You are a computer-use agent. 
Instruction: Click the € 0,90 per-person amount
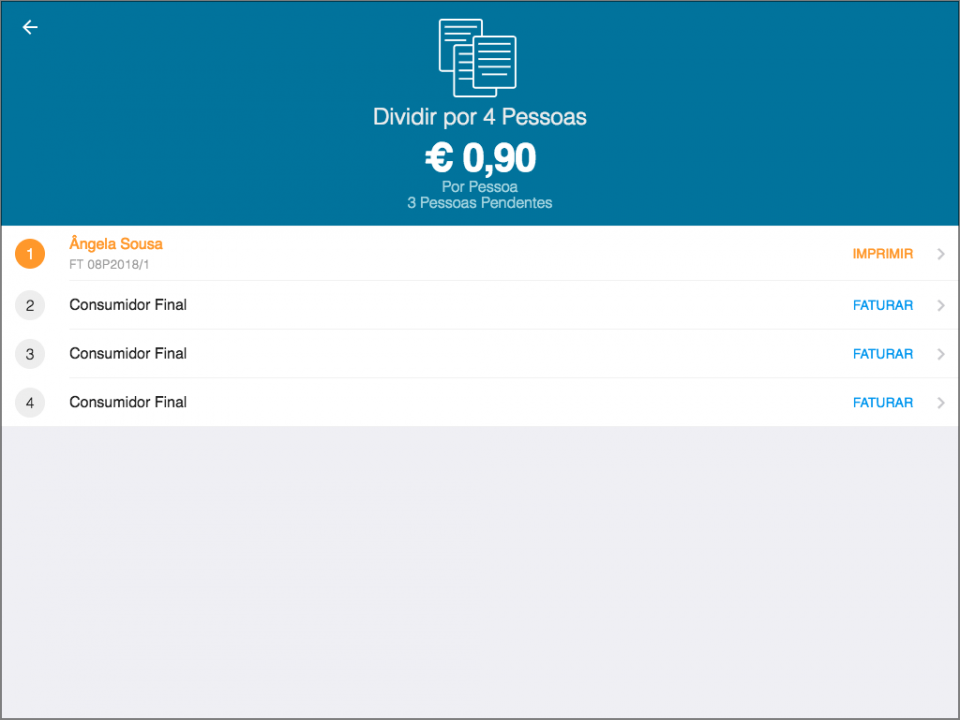[480, 158]
